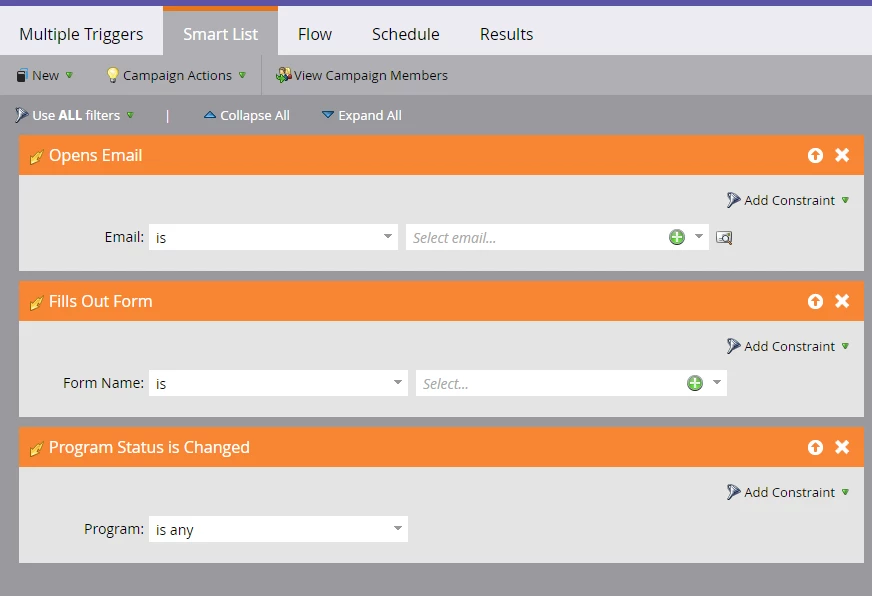Image resolution: width=872 pixels, height=596 pixels.
Task: Add Constraint to Program Status is Changed
Action: [788, 492]
